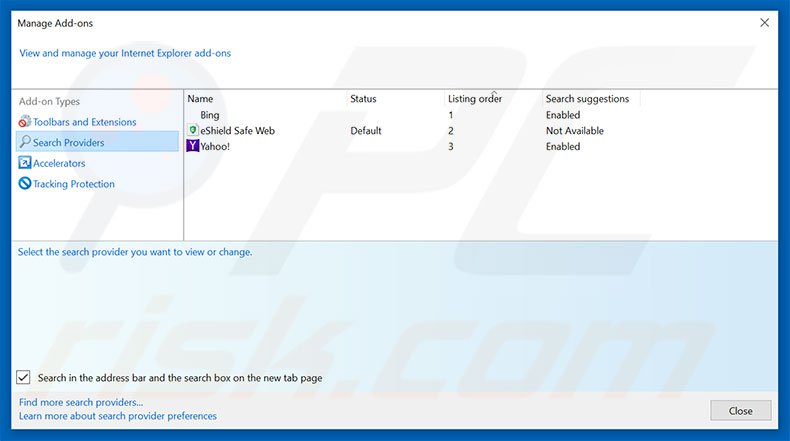Click the Search Providers magnifier icon
The width and height of the screenshot is (790, 441).
pyautogui.click(x=25, y=142)
